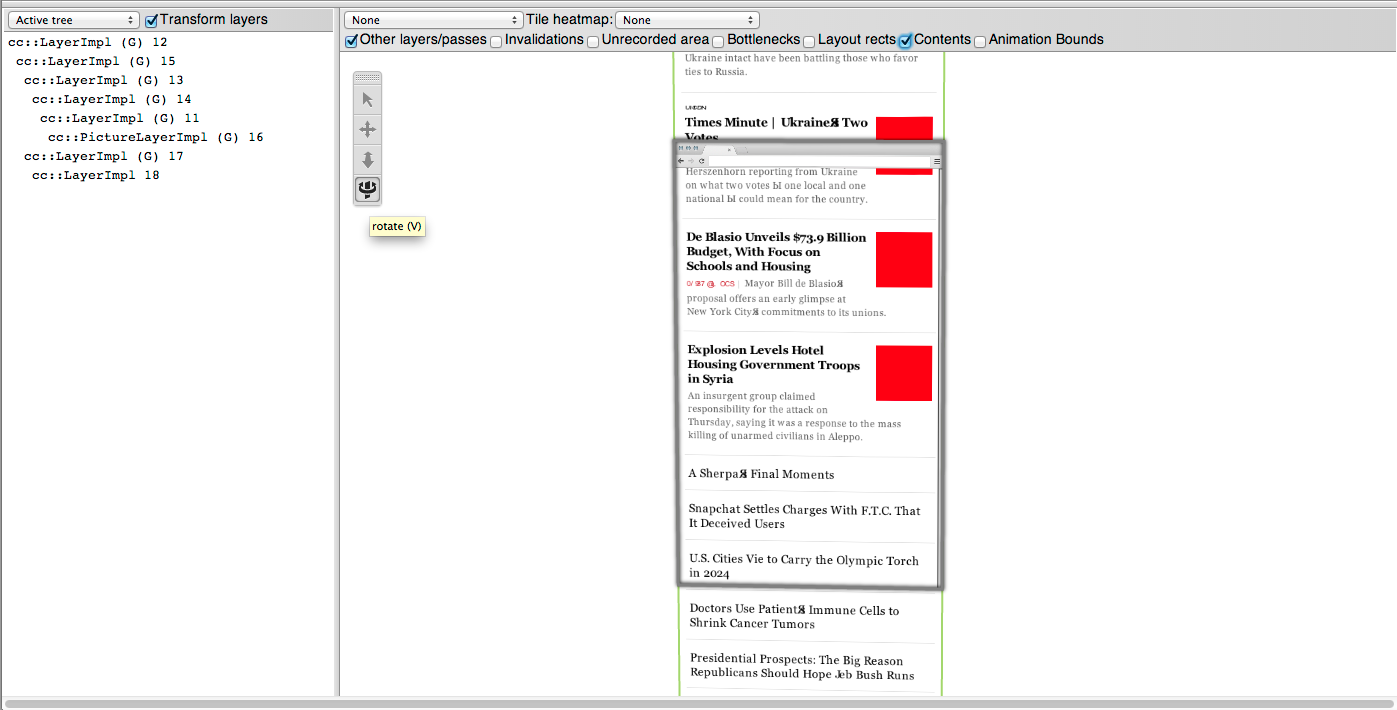Click the horizontal scrollbar along the bottom
This screenshot has height=710, width=1397.
(698, 704)
